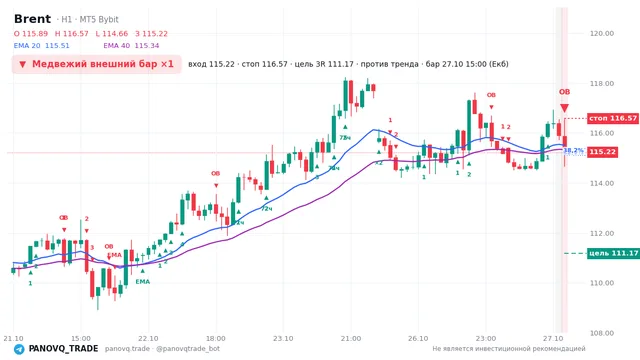Screen dimensions: 640x360
Task: Click the Brent chart title
Action: click(32, 19)
